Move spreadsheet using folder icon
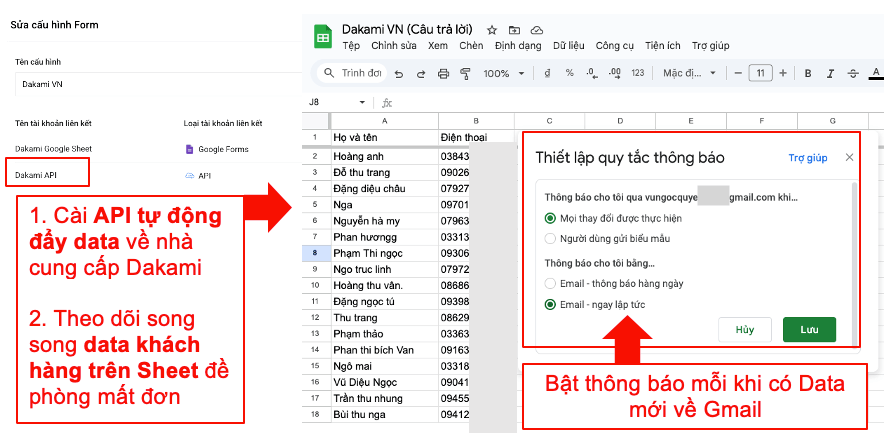Image resolution: width=892 pixels, height=443 pixels. click(x=514, y=30)
